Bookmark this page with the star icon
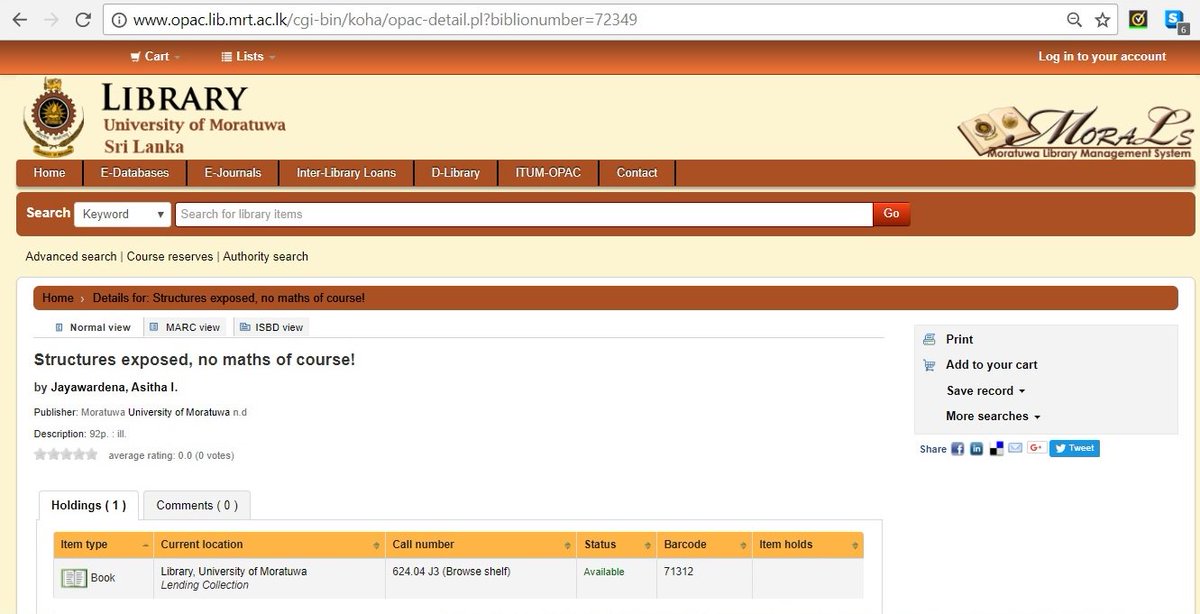The width and height of the screenshot is (1200, 614). coord(1102,20)
